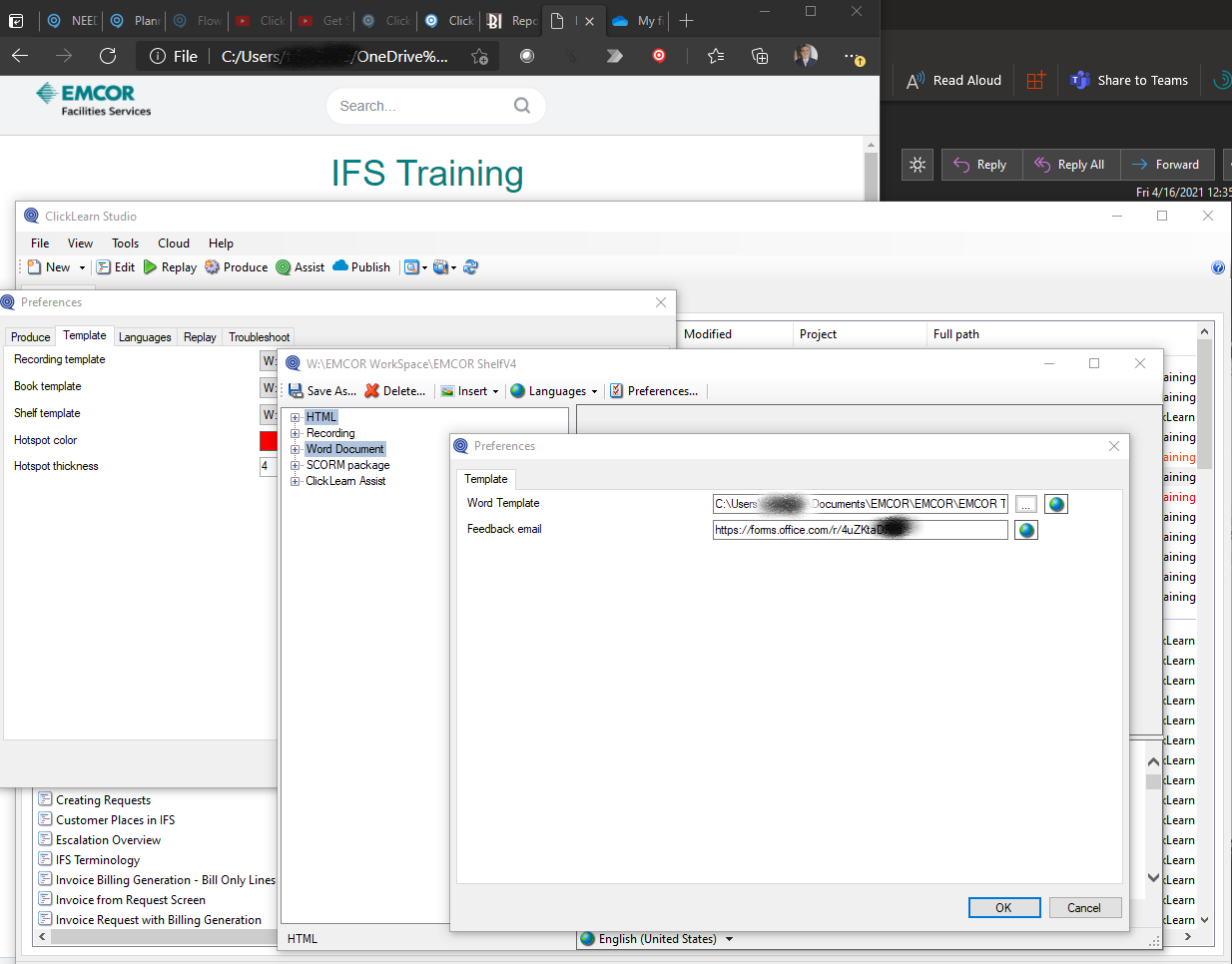Click the Feedback email field
The image size is (1232, 964).
pyautogui.click(x=861, y=530)
